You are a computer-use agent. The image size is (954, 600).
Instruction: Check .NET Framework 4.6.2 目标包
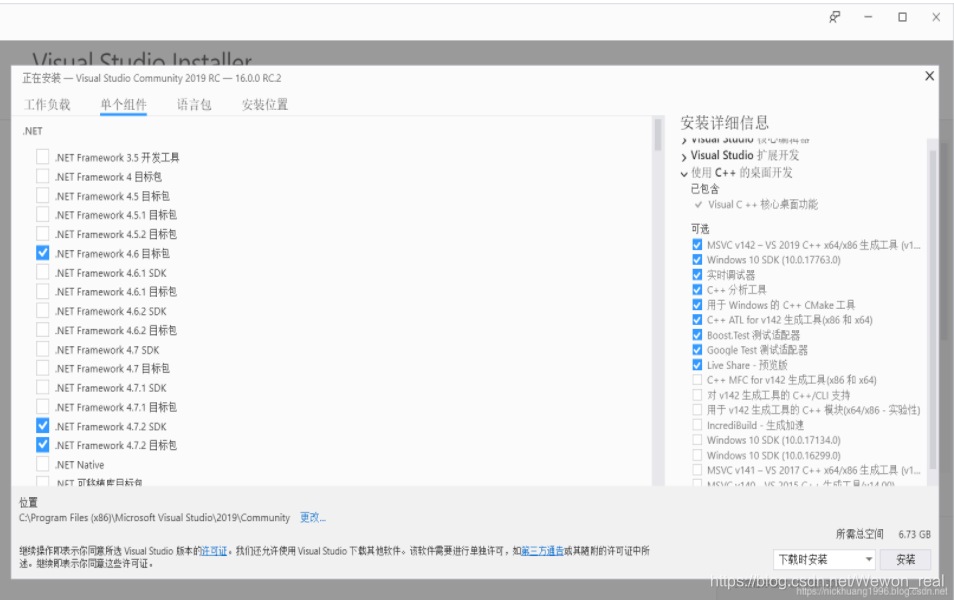point(43,330)
